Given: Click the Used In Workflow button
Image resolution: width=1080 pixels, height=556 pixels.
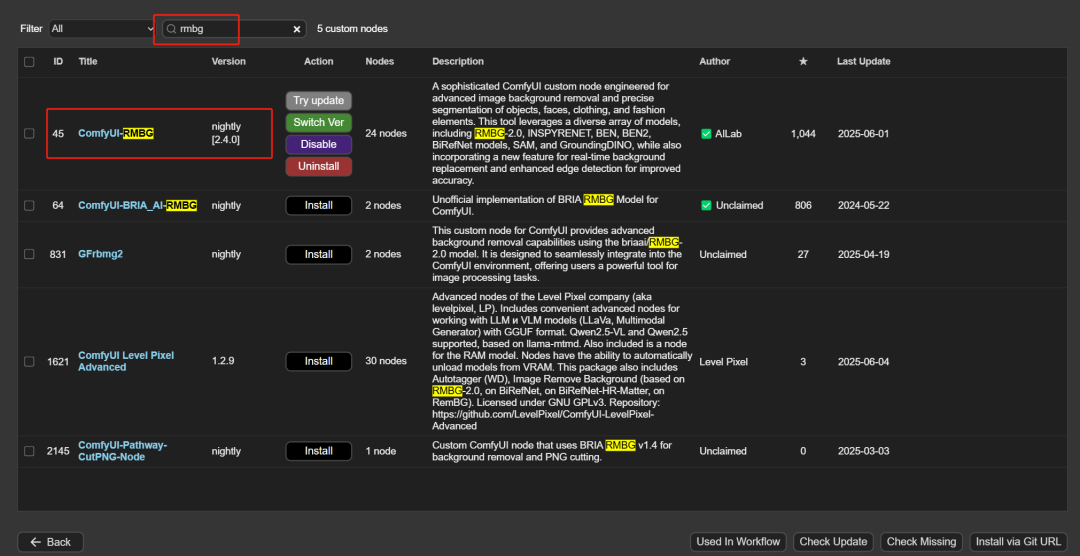Looking at the screenshot, I should pyautogui.click(x=738, y=542).
